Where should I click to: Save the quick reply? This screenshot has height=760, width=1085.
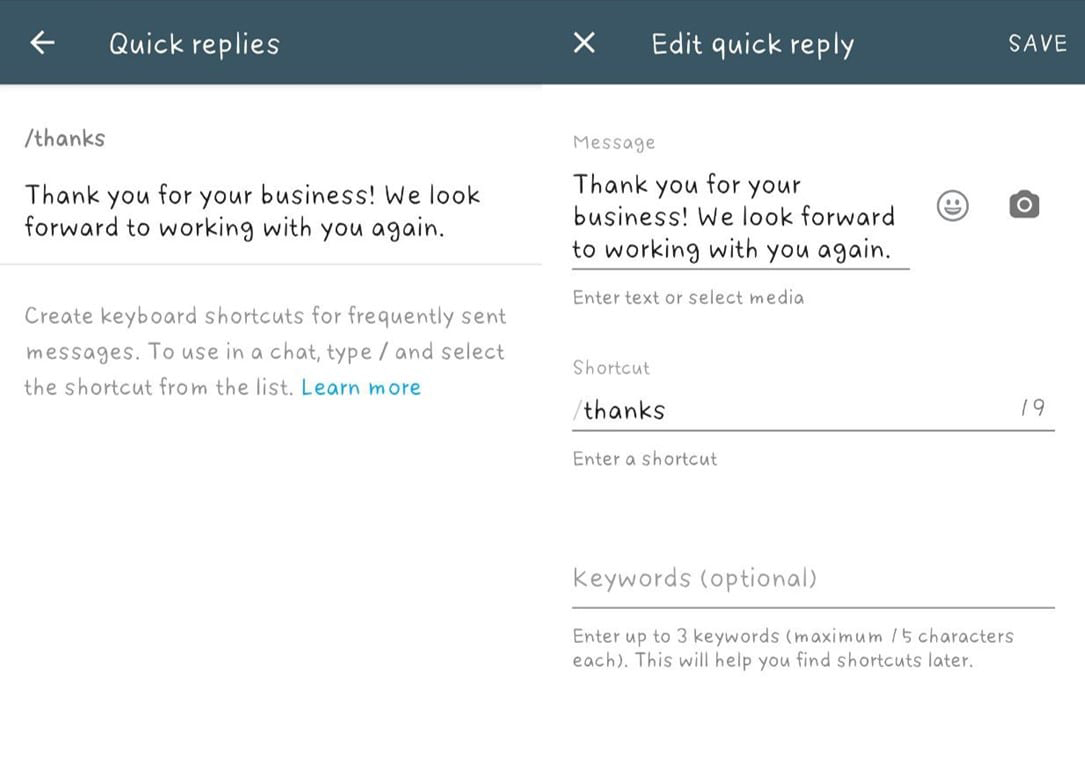pyautogui.click(x=1037, y=43)
